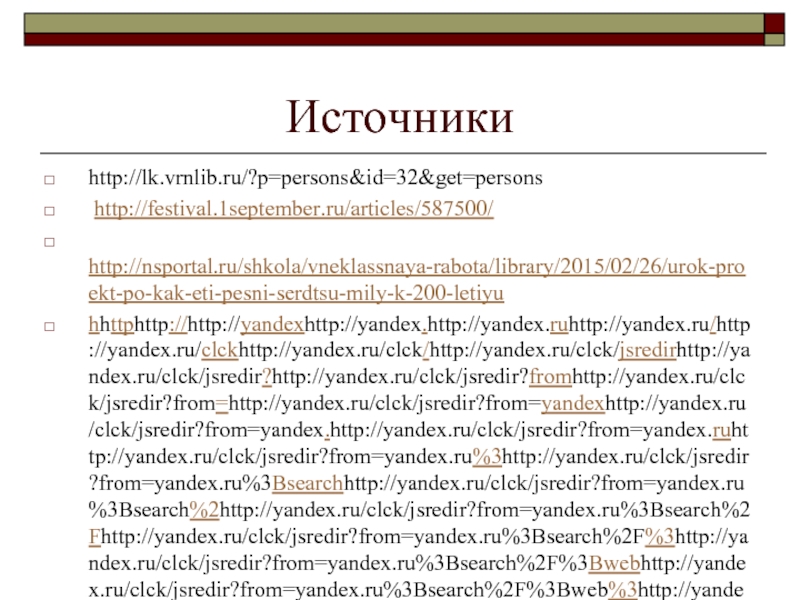The width and height of the screenshot is (800, 600).
Task: Open the festival.1september.ru articles link
Action: click(x=294, y=209)
